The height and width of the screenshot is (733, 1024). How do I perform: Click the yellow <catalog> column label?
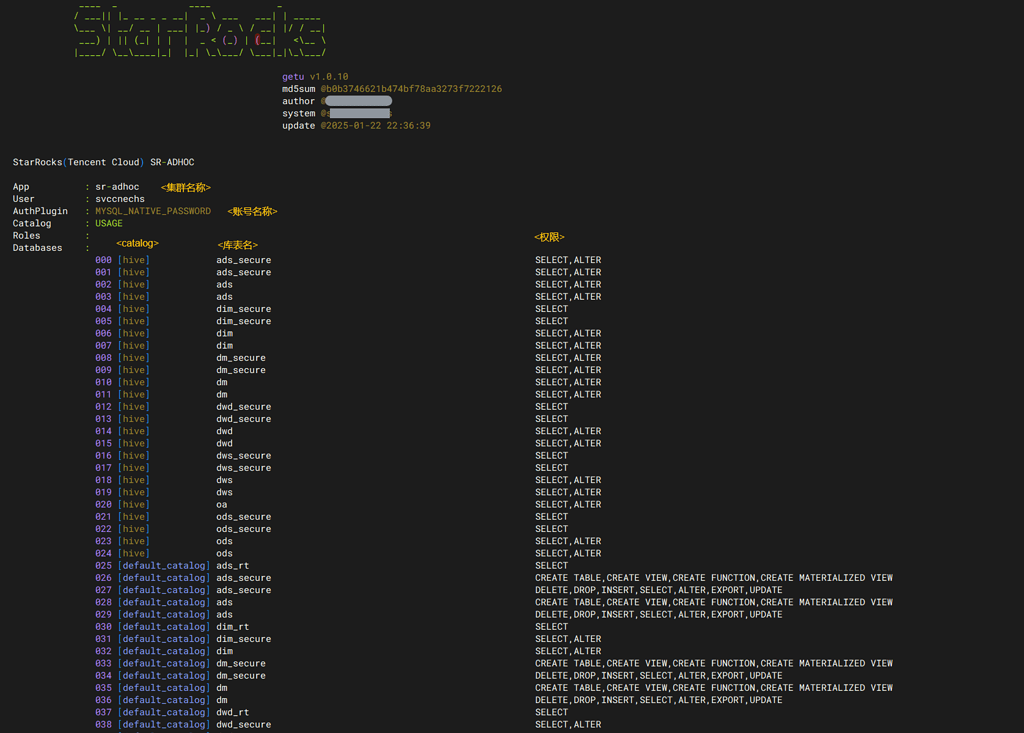[x=137, y=243]
